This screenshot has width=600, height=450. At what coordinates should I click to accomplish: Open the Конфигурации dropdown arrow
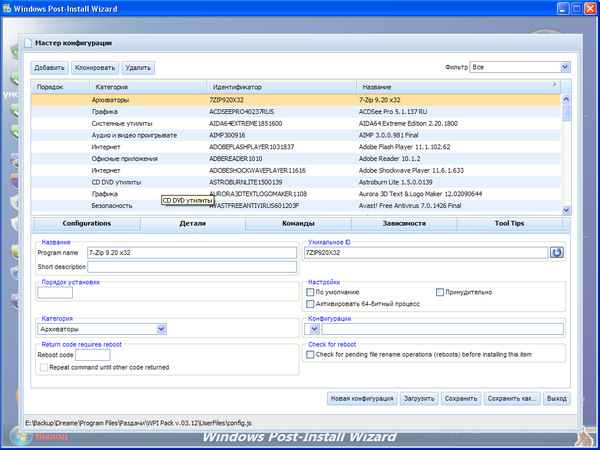[x=312, y=328]
